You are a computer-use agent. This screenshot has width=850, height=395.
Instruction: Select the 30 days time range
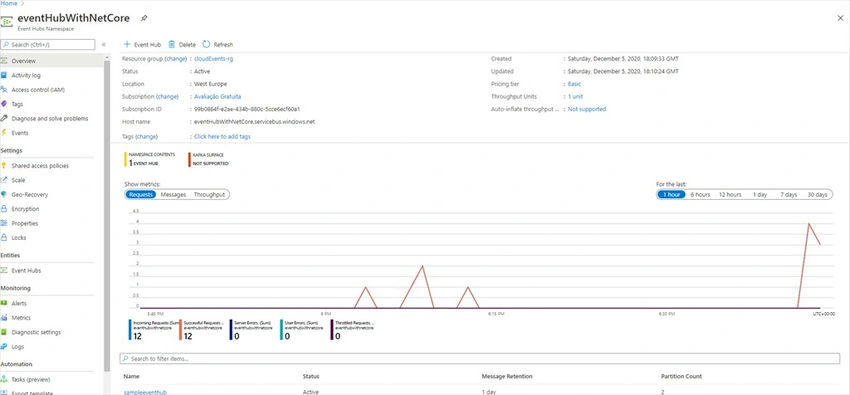coord(817,195)
